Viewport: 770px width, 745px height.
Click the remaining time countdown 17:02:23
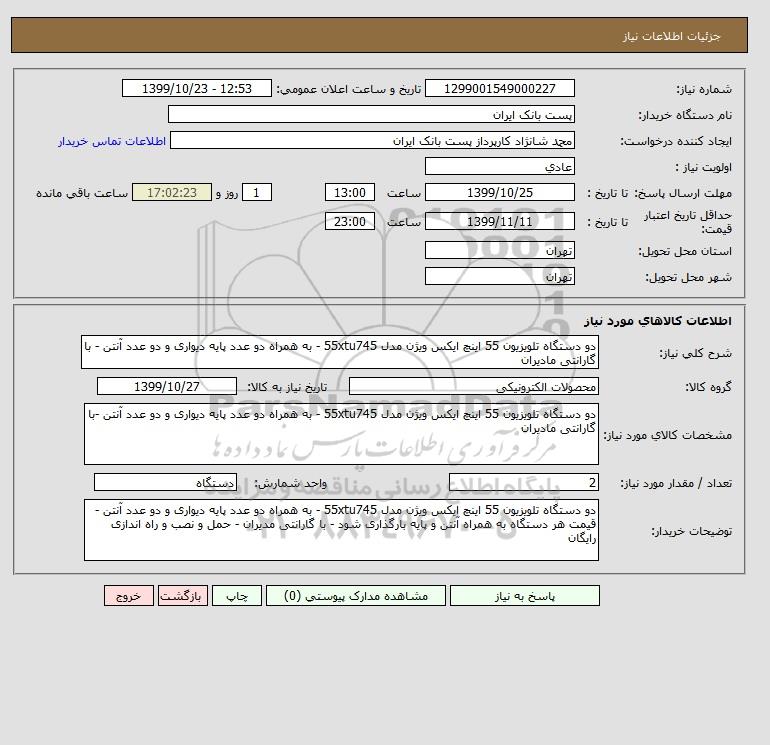tap(172, 193)
